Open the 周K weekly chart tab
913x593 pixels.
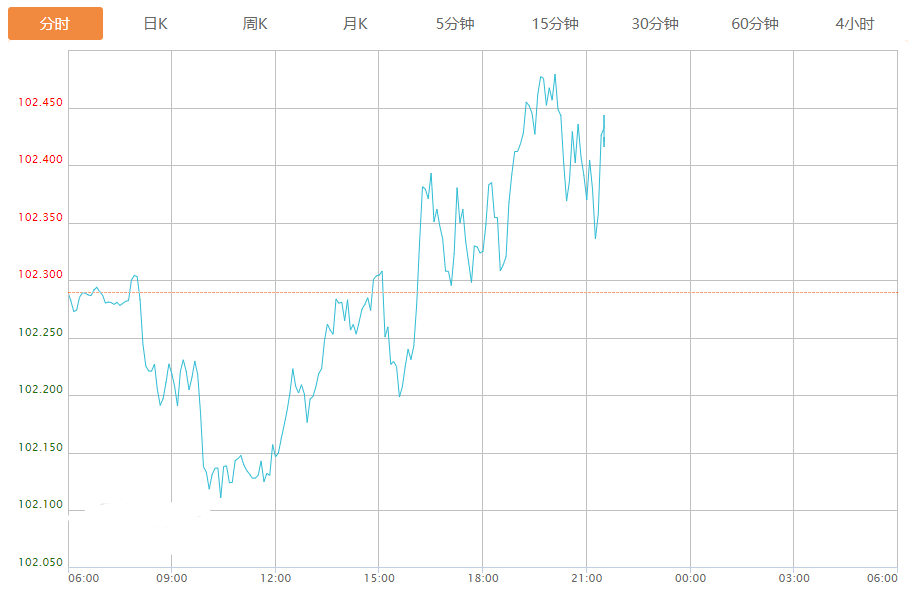(255, 24)
